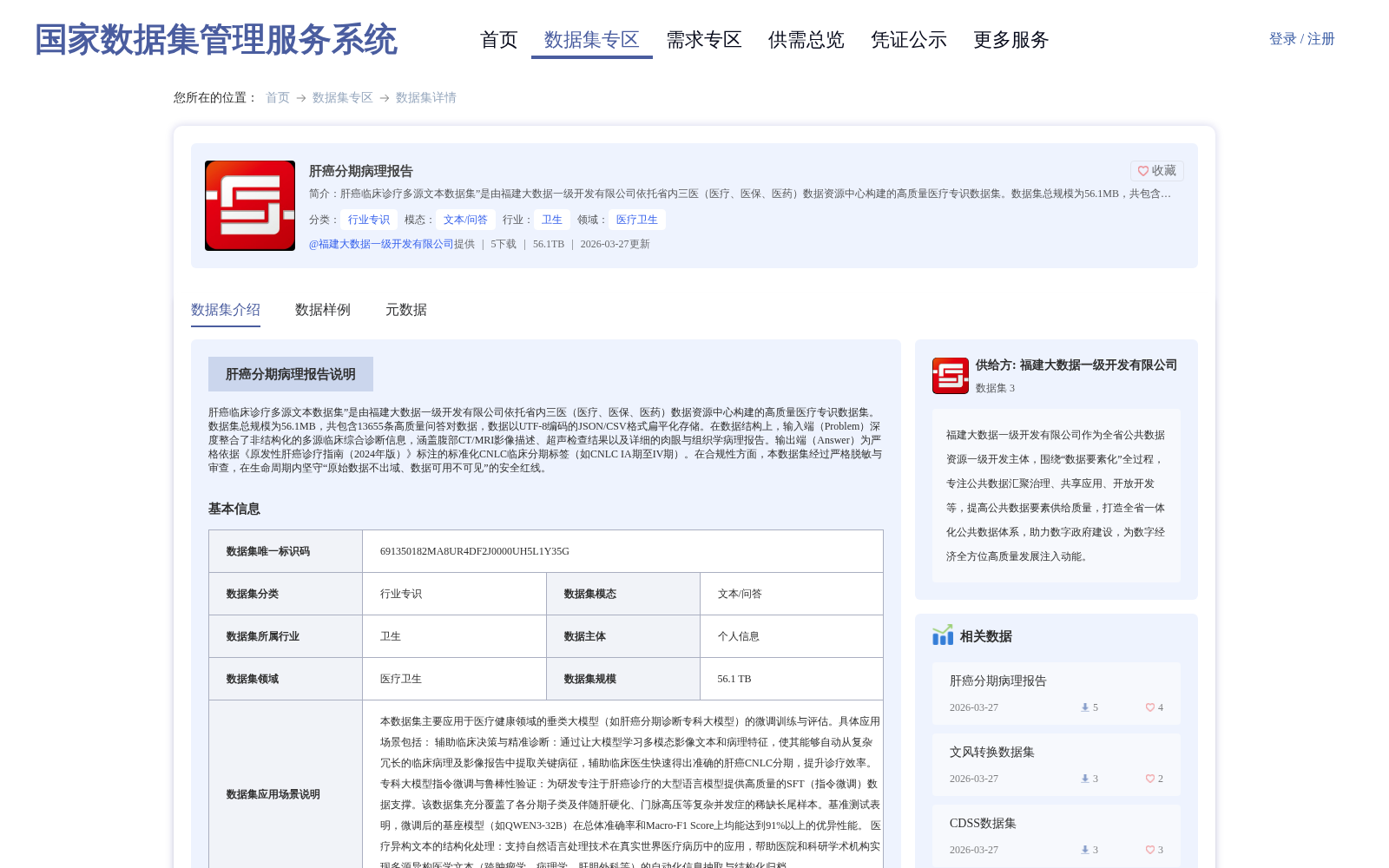Open 肝癌分期病理报告 related dataset card
The image size is (1389, 868).
[1057, 694]
